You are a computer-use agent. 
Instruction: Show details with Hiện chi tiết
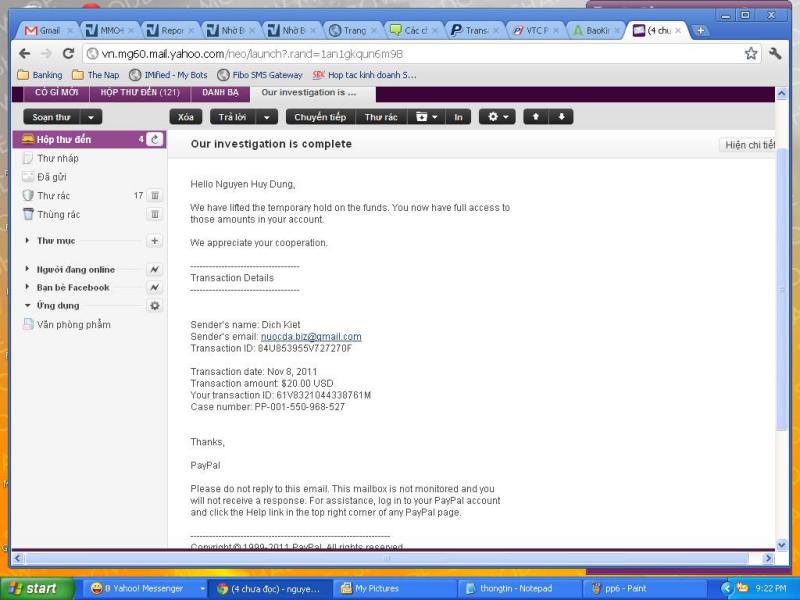748,145
